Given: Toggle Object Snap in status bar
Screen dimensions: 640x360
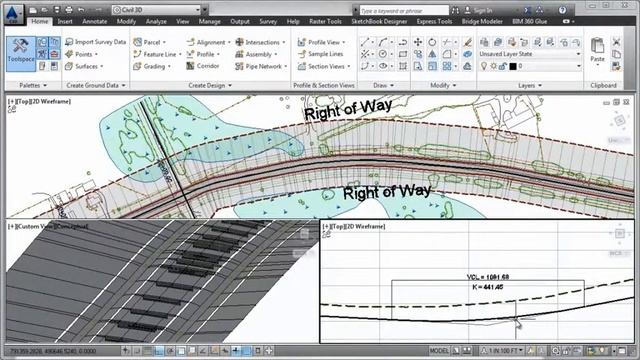Looking at the screenshot, I should (181, 350).
